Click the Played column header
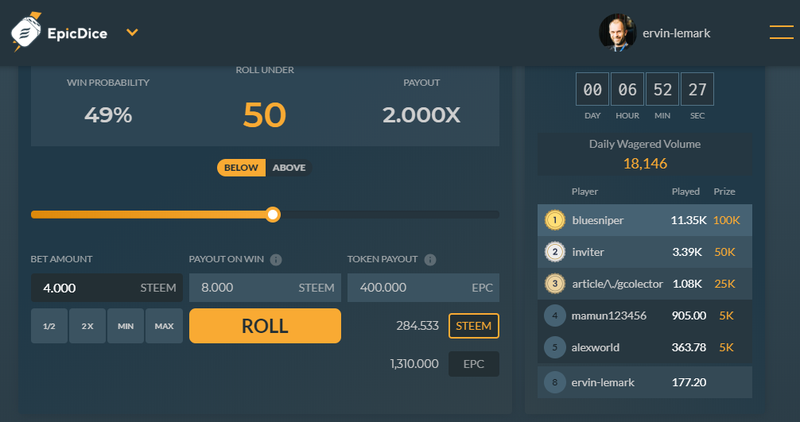The height and width of the screenshot is (422, 800). (x=685, y=191)
